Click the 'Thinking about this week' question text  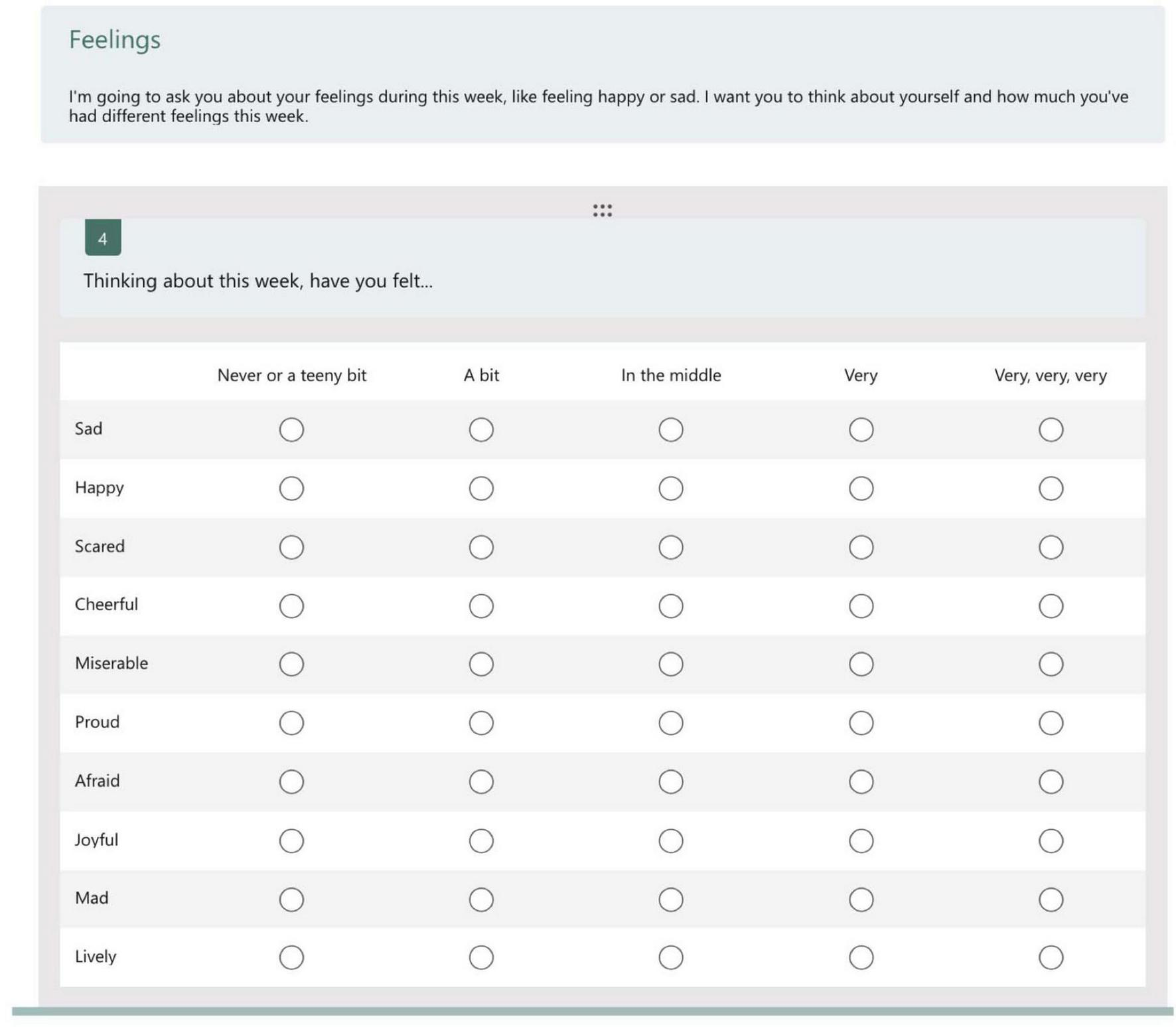pyautogui.click(x=257, y=281)
